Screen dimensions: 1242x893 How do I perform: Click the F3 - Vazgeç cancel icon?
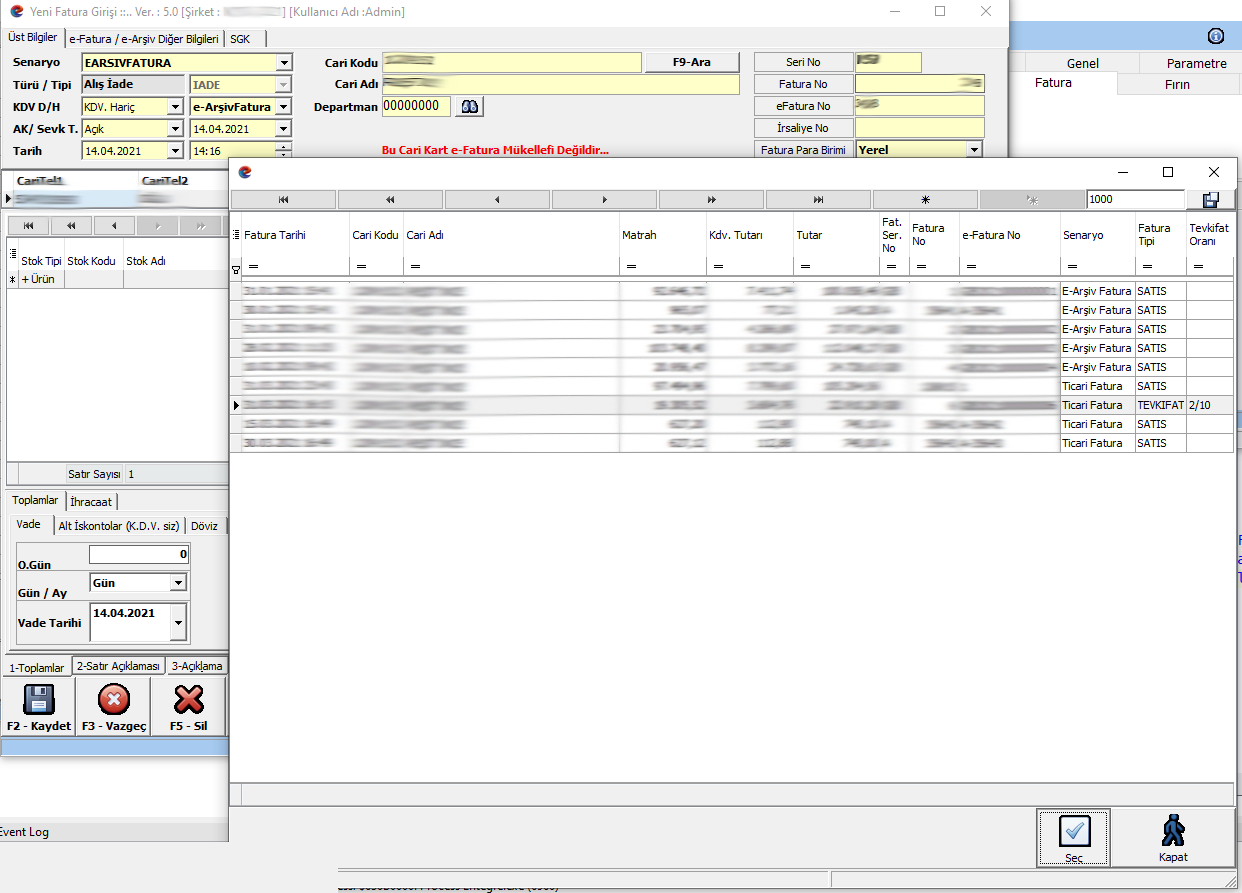pyautogui.click(x=114, y=699)
